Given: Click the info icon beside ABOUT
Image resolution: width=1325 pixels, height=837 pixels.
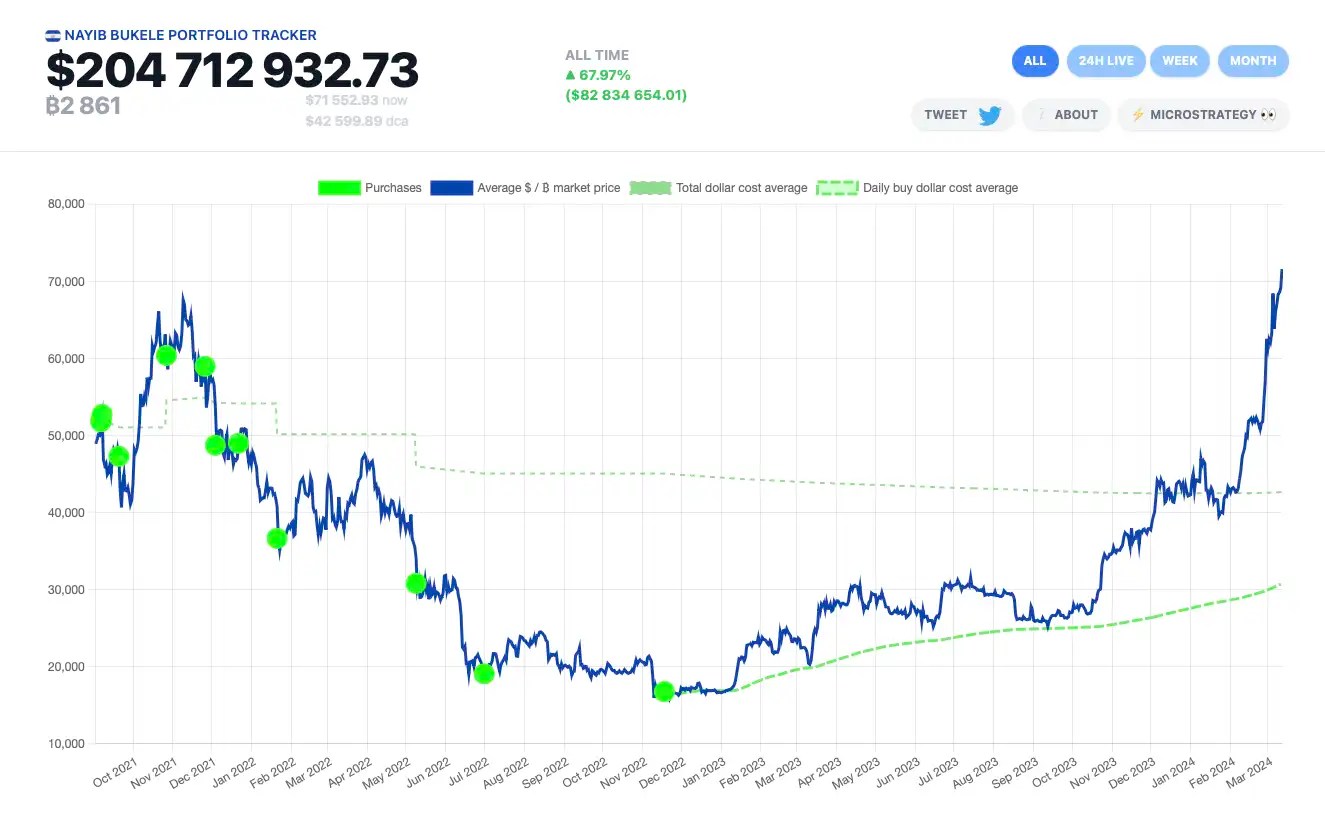Looking at the screenshot, I should point(1040,115).
